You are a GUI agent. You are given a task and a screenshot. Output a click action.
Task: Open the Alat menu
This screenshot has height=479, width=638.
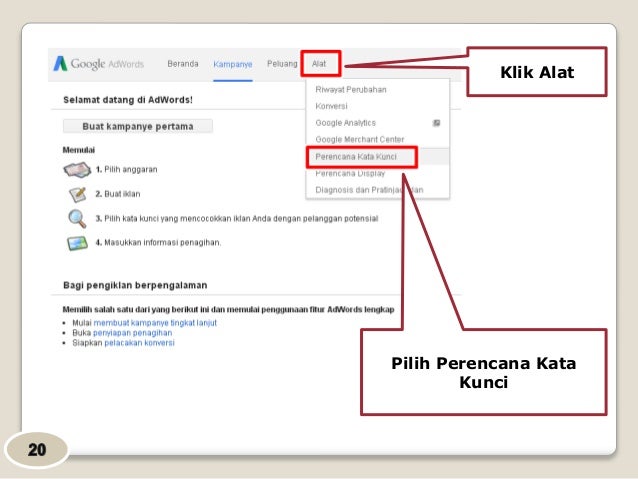(x=319, y=64)
